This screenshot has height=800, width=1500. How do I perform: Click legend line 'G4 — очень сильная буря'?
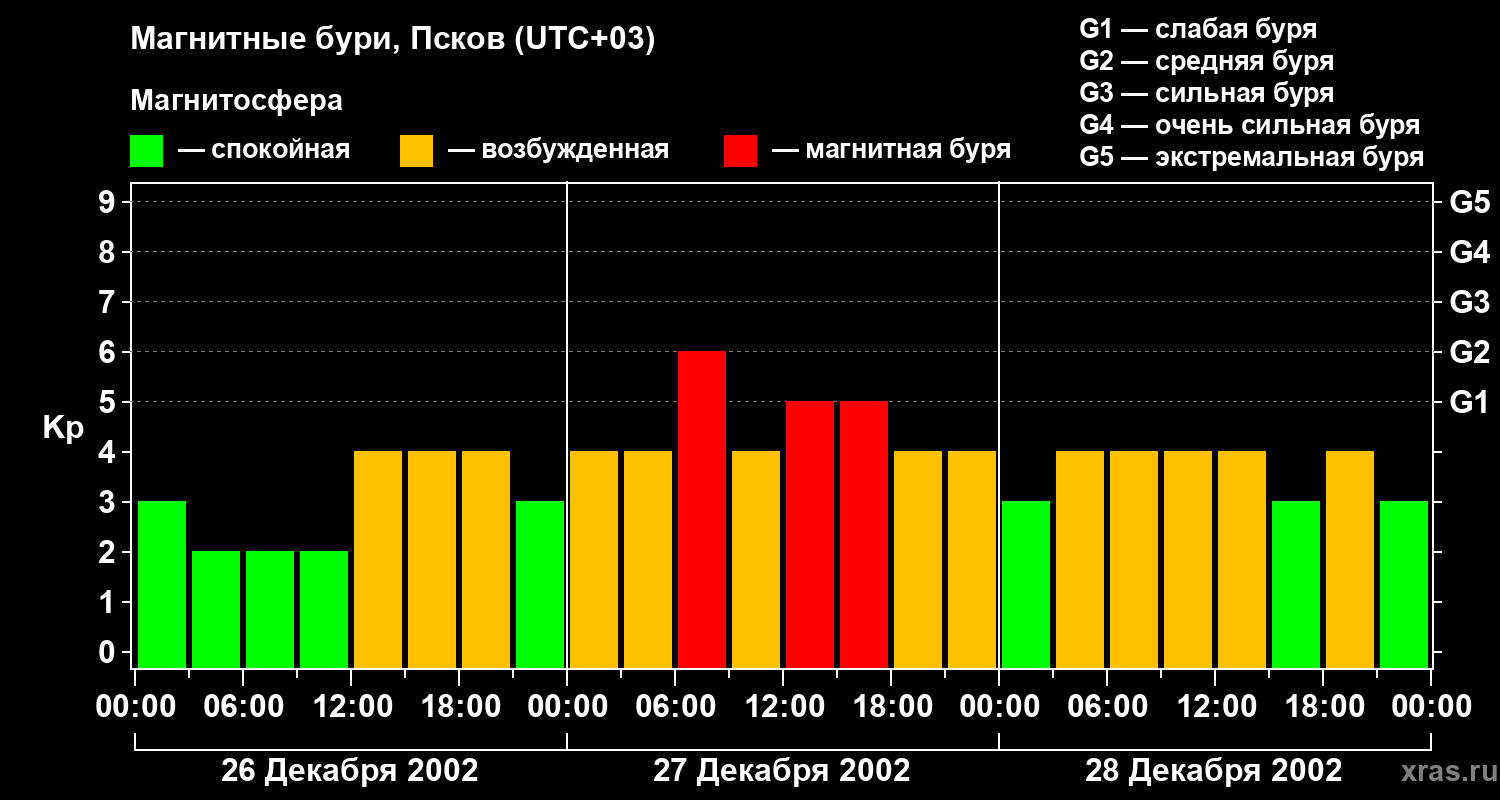1249,125
